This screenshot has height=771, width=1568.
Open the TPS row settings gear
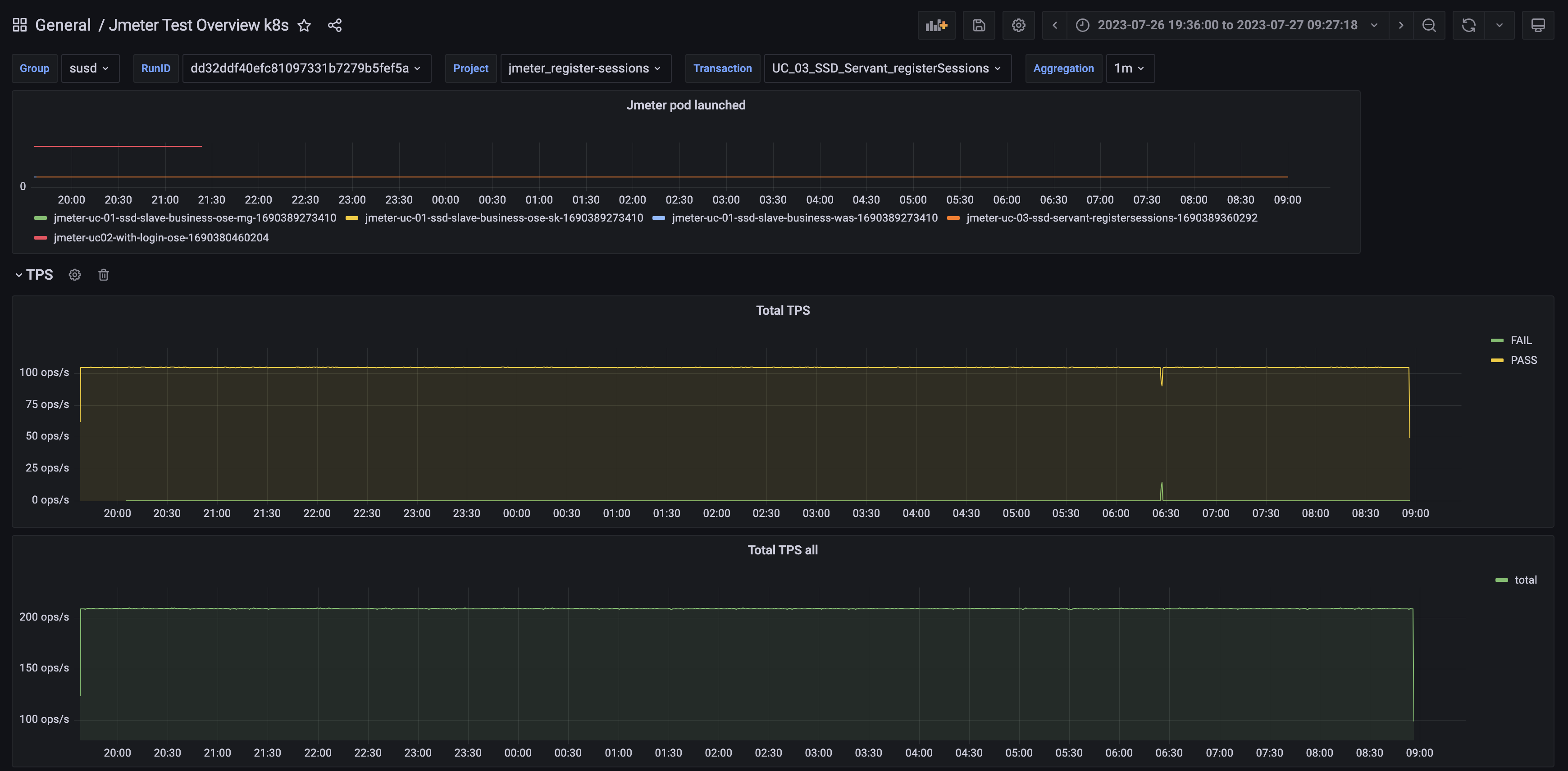click(x=74, y=274)
